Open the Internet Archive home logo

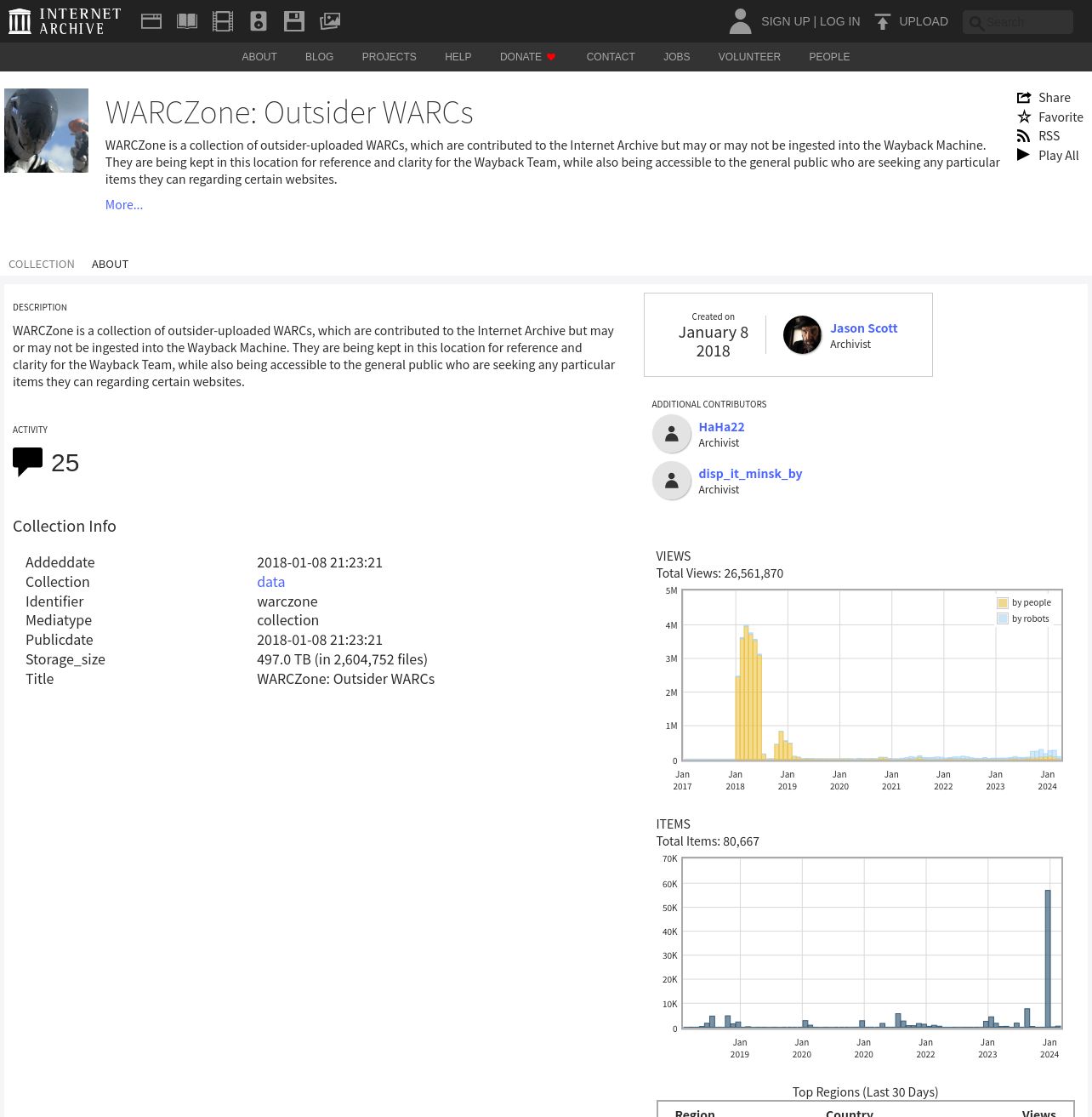(x=65, y=21)
